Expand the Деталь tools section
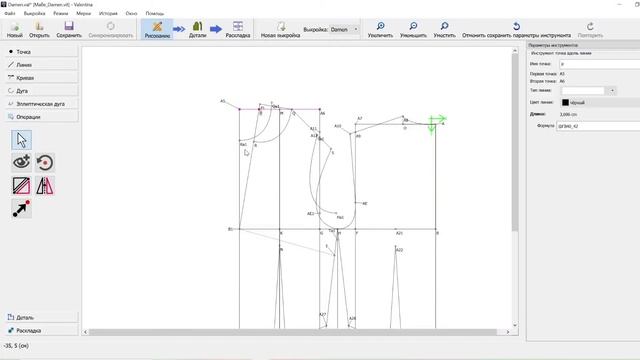The width and height of the screenshot is (640, 360). [42, 317]
